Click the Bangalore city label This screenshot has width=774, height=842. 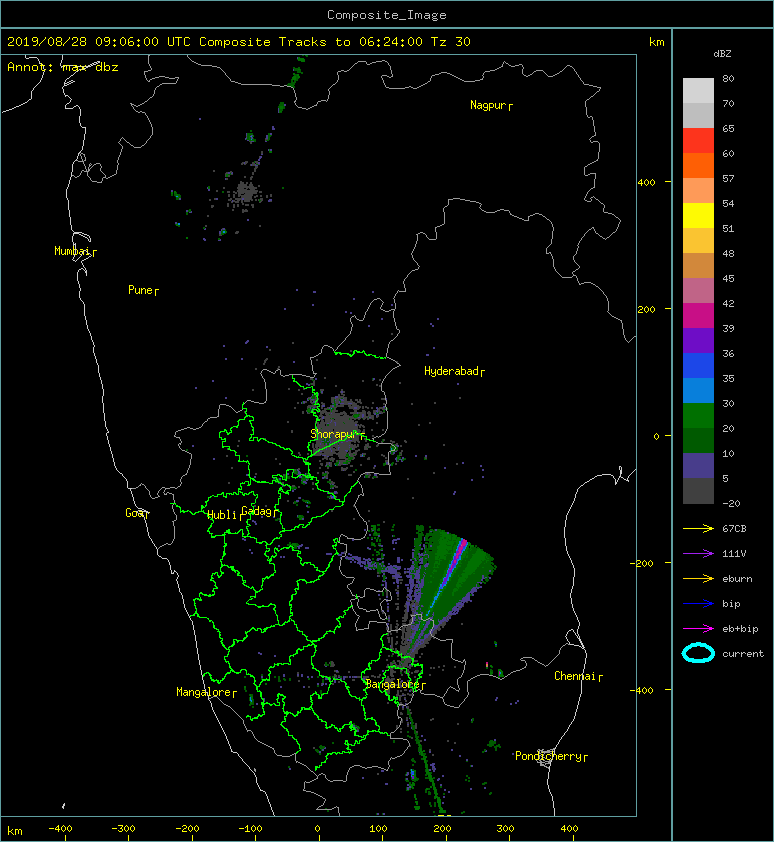tap(395, 684)
